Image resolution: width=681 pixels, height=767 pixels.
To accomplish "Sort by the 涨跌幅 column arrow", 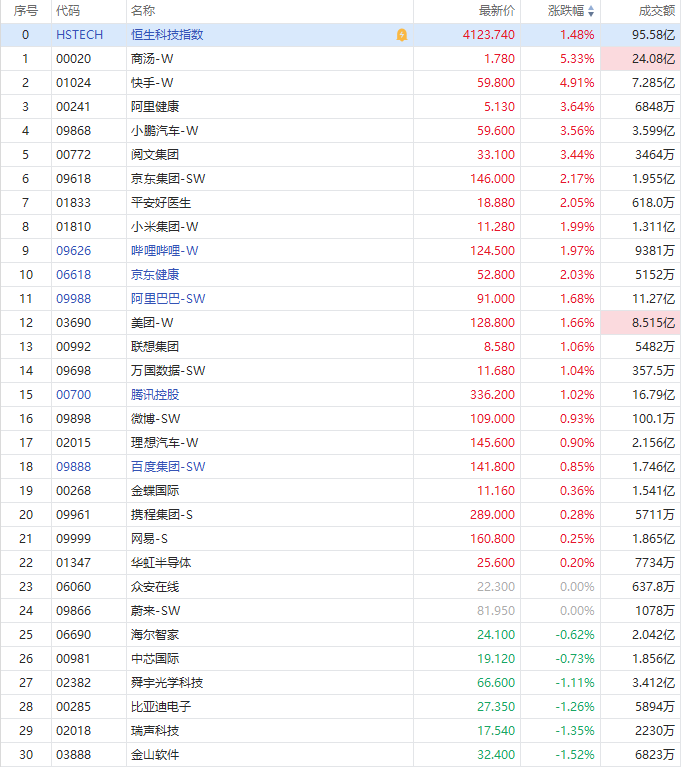I will pyautogui.click(x=591, y=11).
